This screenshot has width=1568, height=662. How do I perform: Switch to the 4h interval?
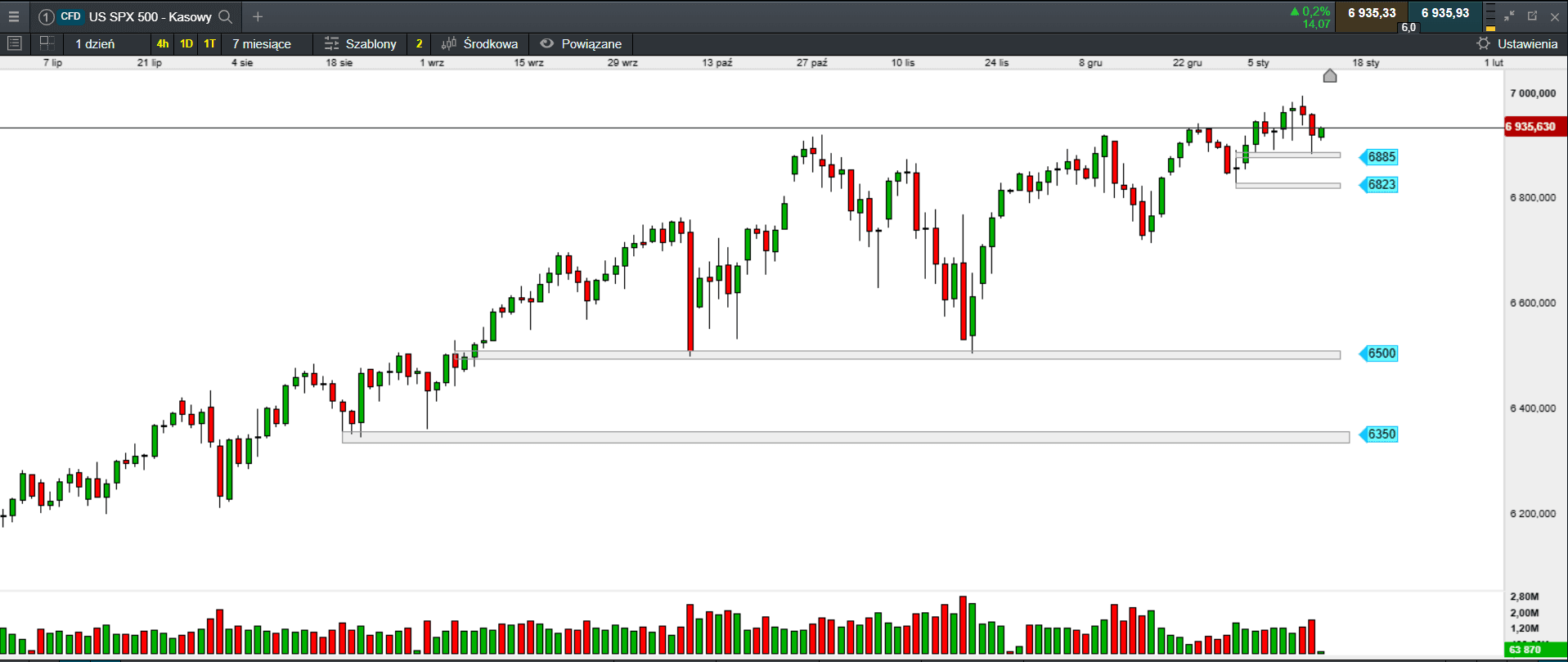click(163, 43)
